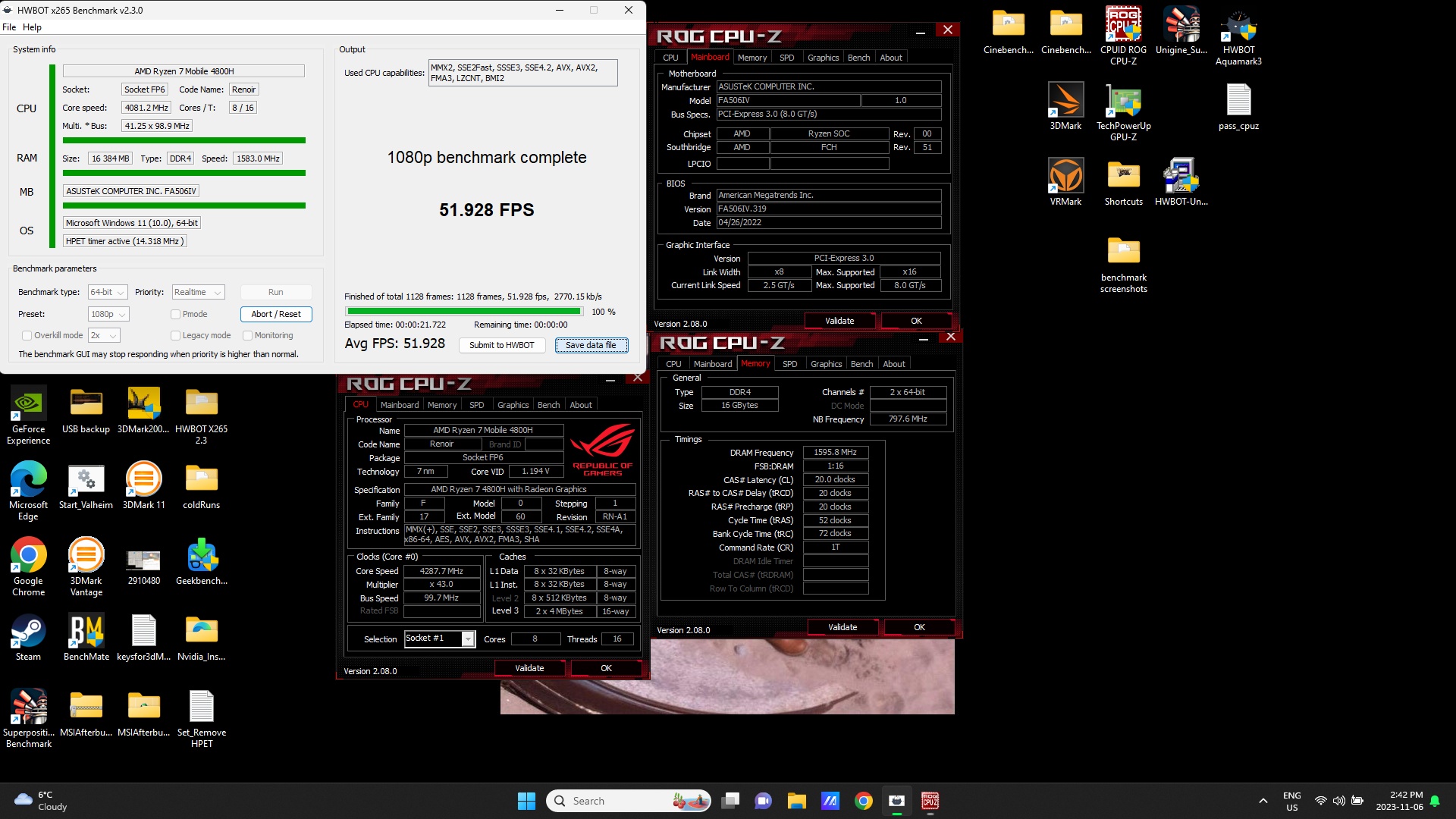1456x819 pixels.
Task: Launch Superposition Benchmark shortcut
Action: (28, 717)
